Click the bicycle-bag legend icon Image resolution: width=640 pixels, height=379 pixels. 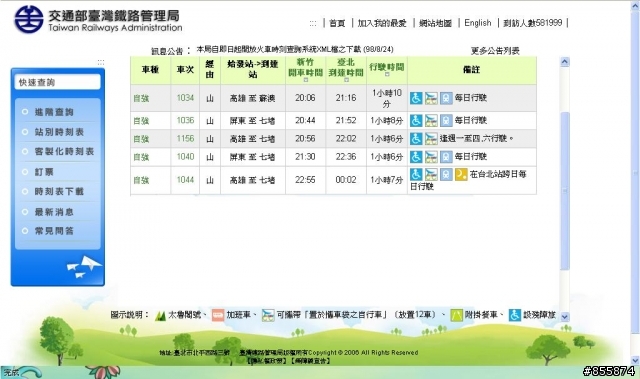point(268,315)
